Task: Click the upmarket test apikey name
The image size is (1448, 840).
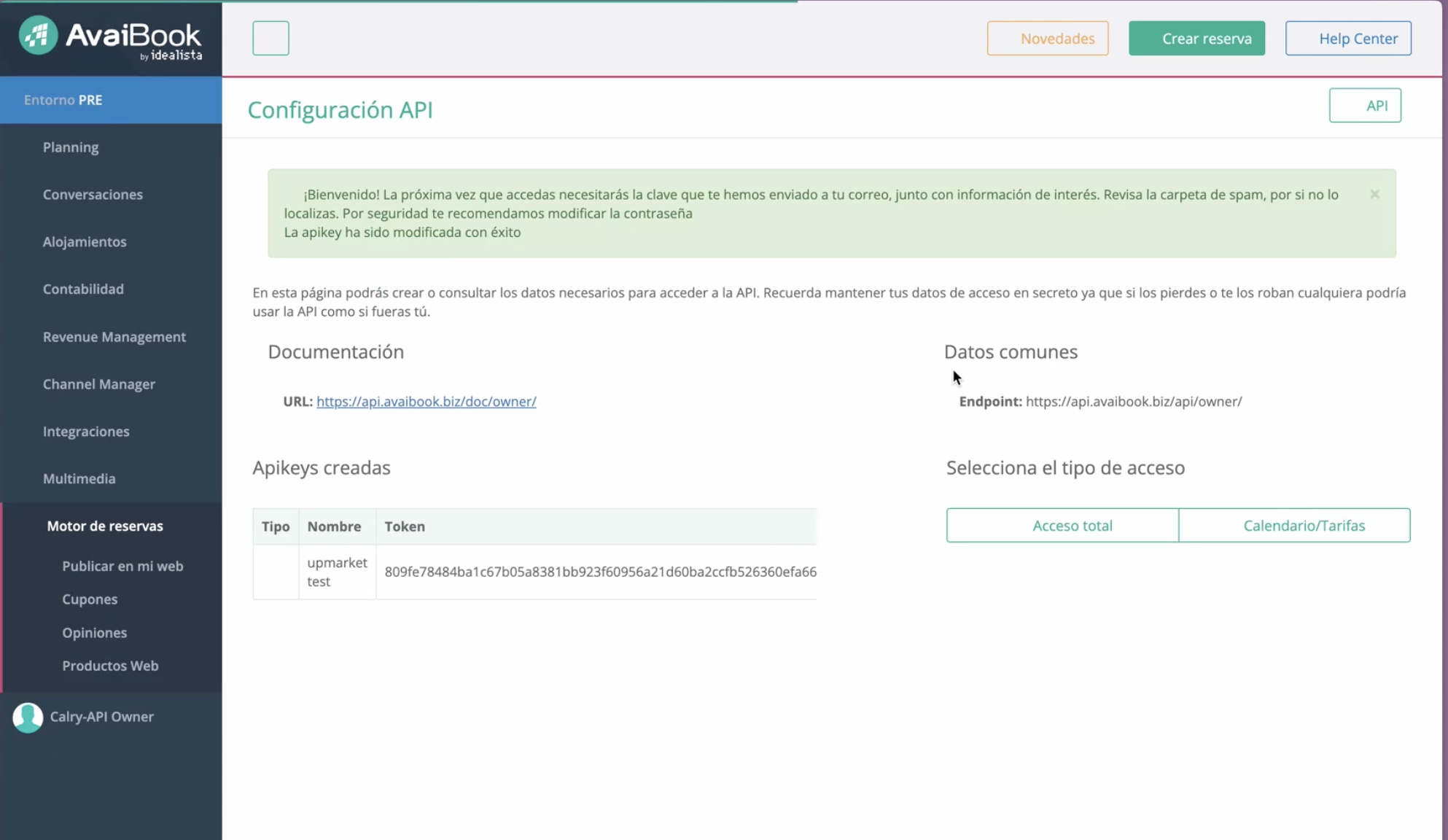Action: click(x=337, y=572)
